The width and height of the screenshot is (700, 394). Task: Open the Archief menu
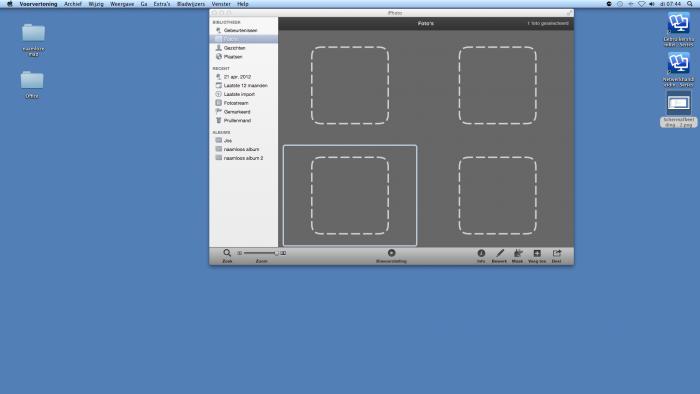coord(73,4)
